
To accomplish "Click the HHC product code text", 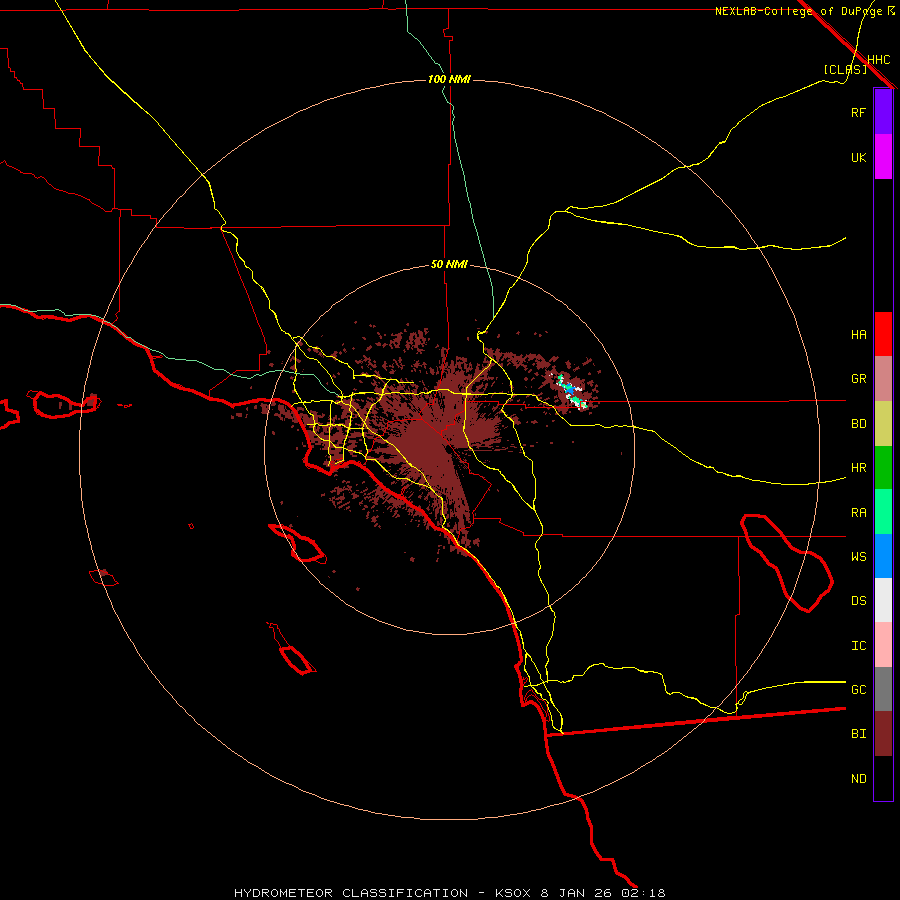I will coord(878,60).
